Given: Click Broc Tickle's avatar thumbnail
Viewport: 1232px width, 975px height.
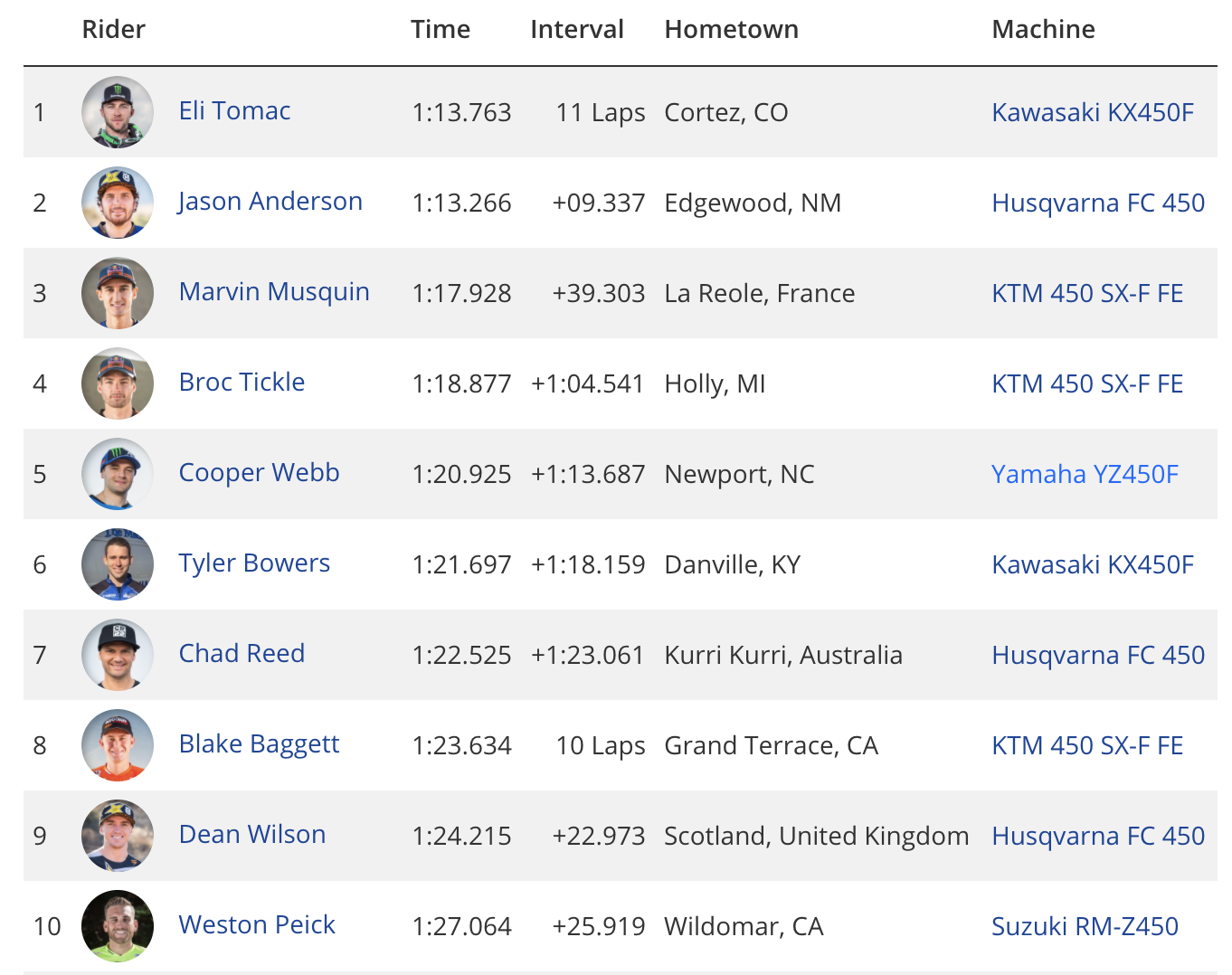Looking at the screenshot, I should click(x=118, y=383).
